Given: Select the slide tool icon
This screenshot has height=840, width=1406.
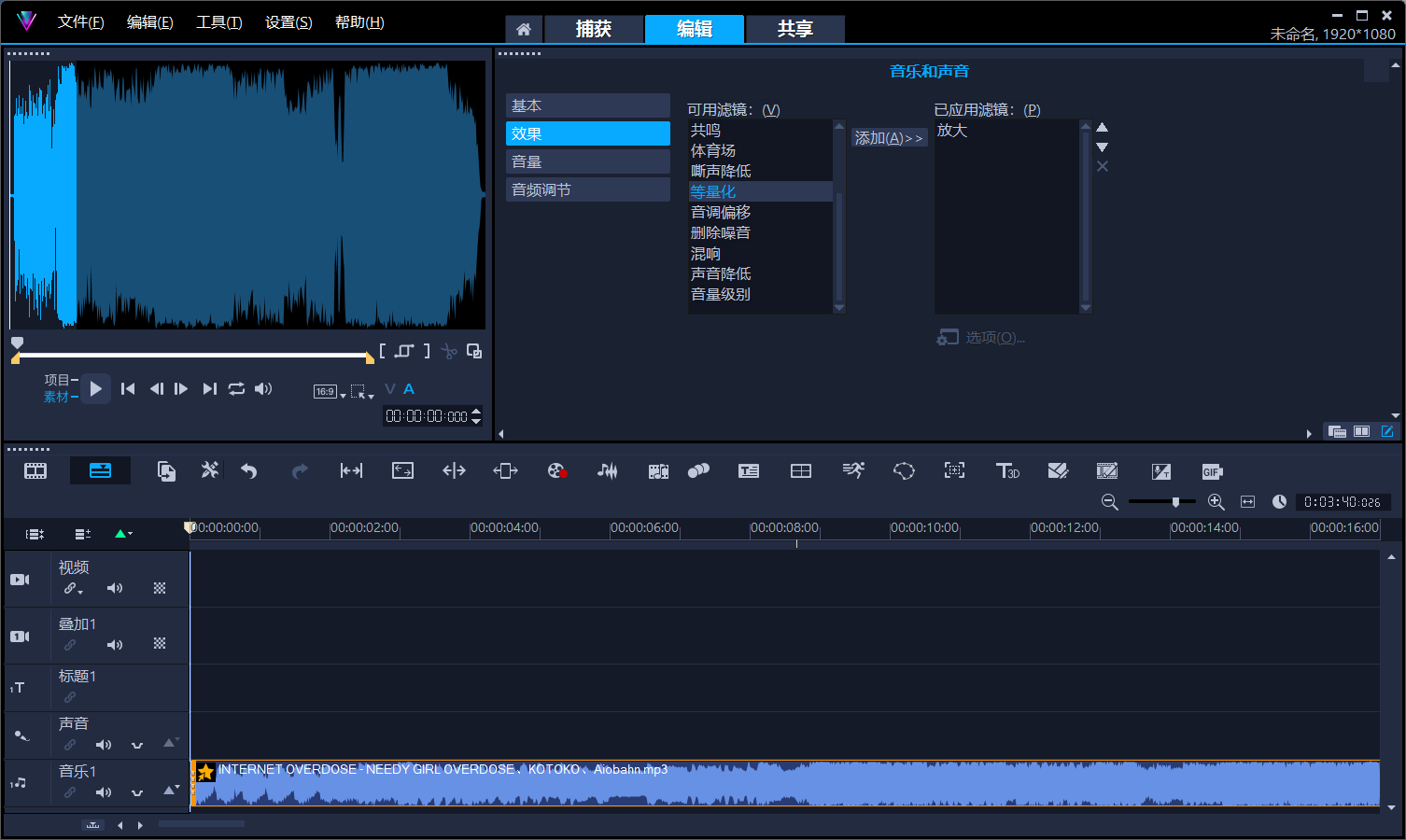Looking at the screenshot, I should tap(505, 471).
